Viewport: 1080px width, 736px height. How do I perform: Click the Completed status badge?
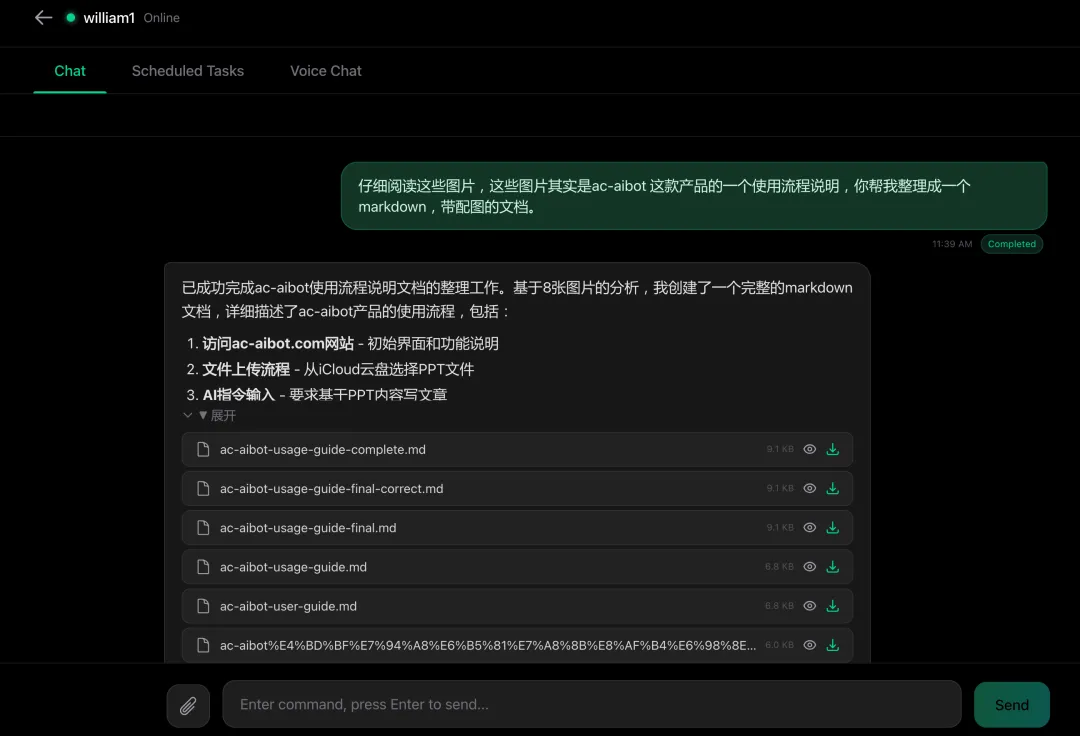tap(1011, 244)
